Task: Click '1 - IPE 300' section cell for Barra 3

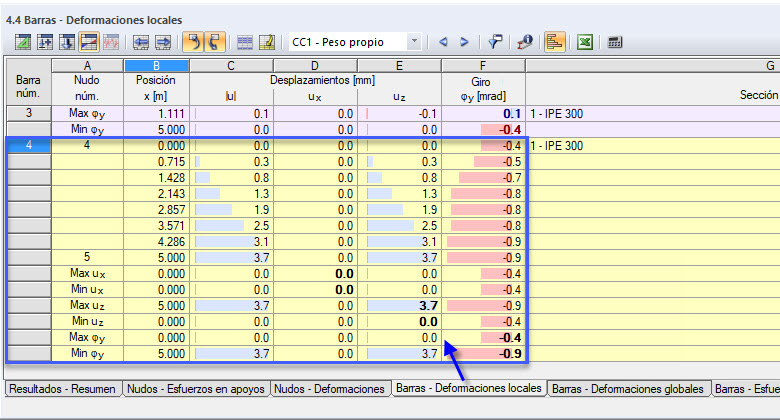Action: pyautogui.click(x=653, y=114)
